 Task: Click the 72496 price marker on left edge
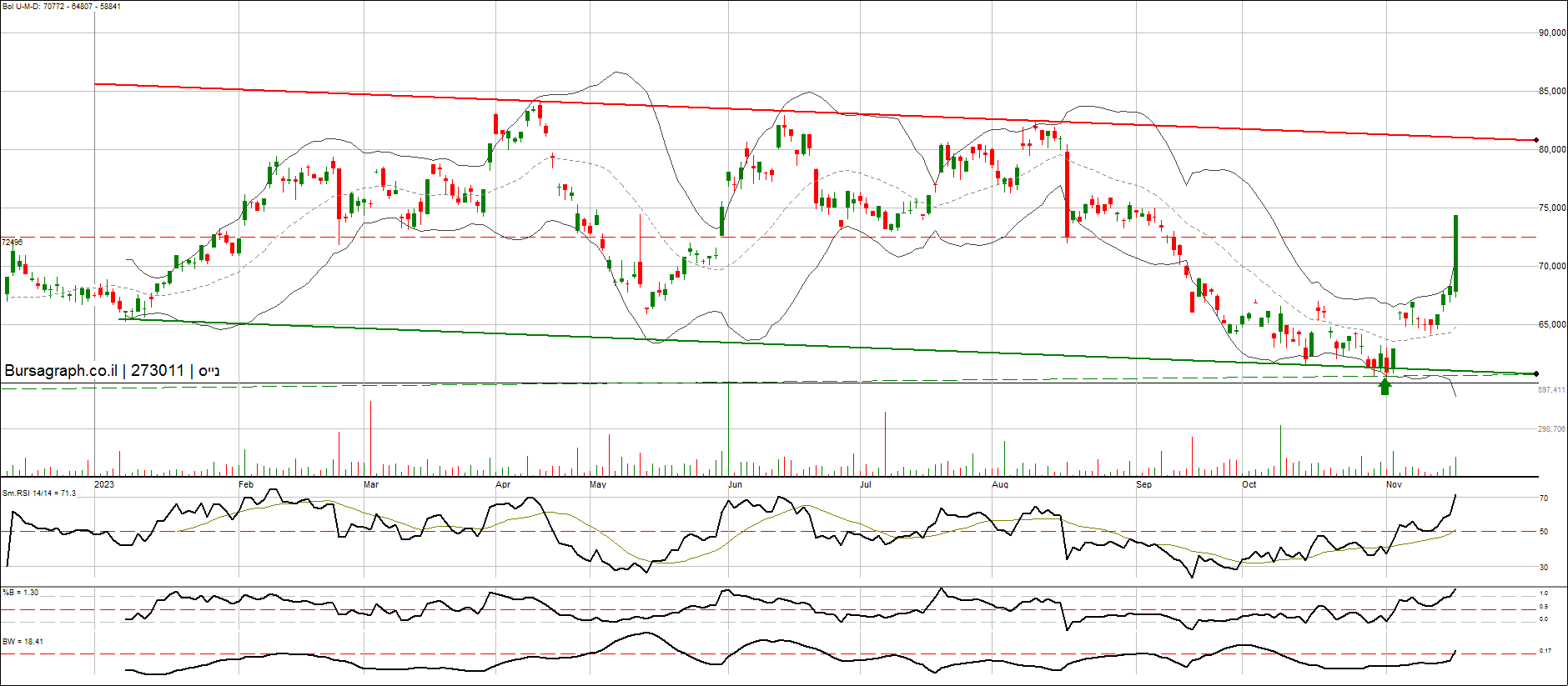(13, 243)
